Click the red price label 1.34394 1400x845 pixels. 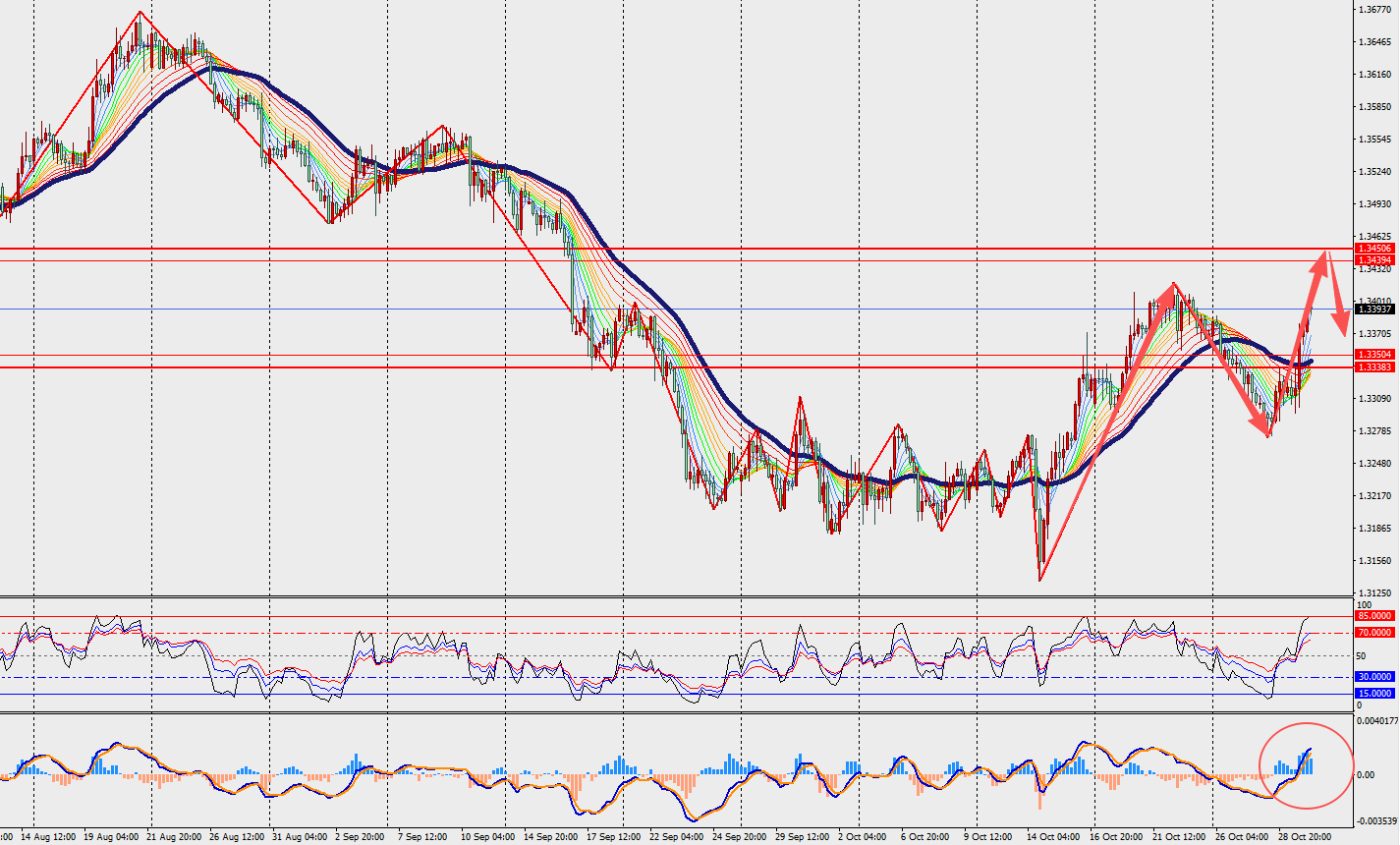1375,259
